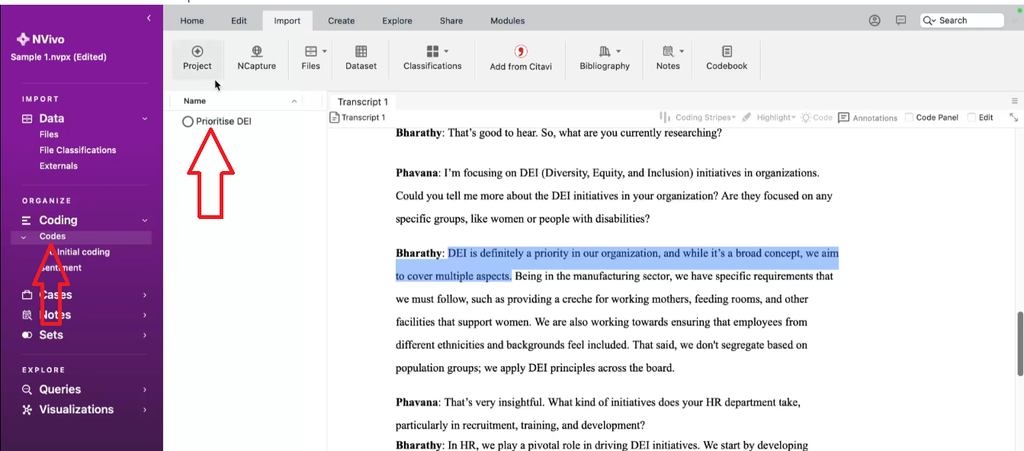Open Annotations panel
The image size is (1024, 451).
click(x=867, y=117)
